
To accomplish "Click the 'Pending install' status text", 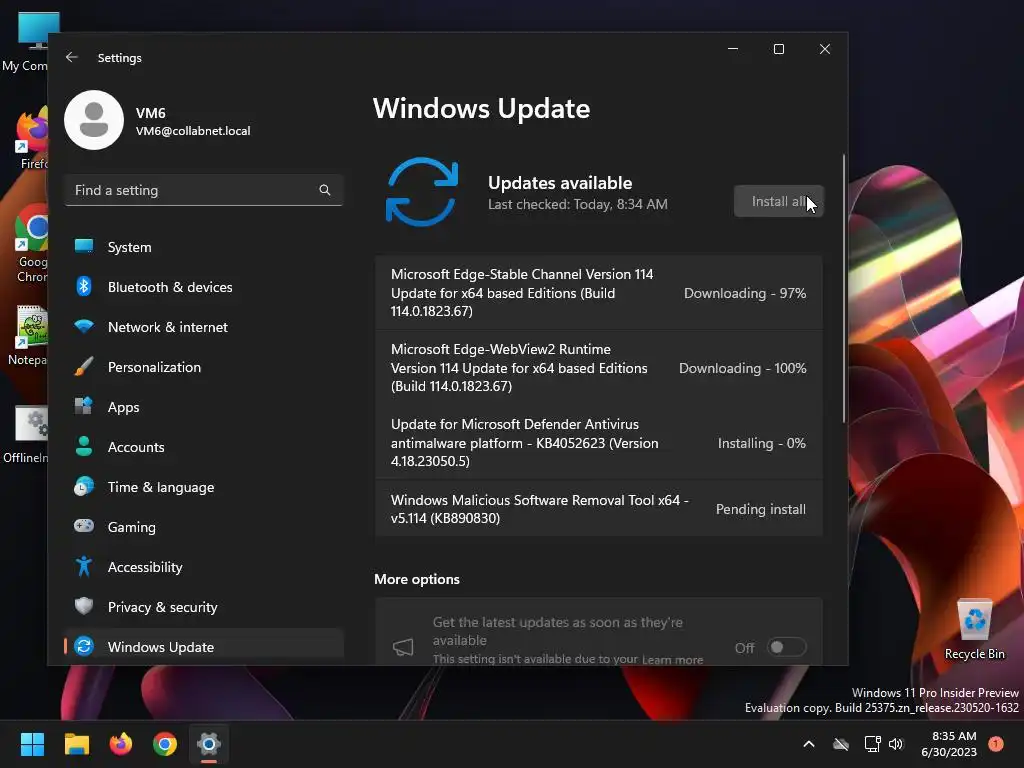I will point(761,509).
